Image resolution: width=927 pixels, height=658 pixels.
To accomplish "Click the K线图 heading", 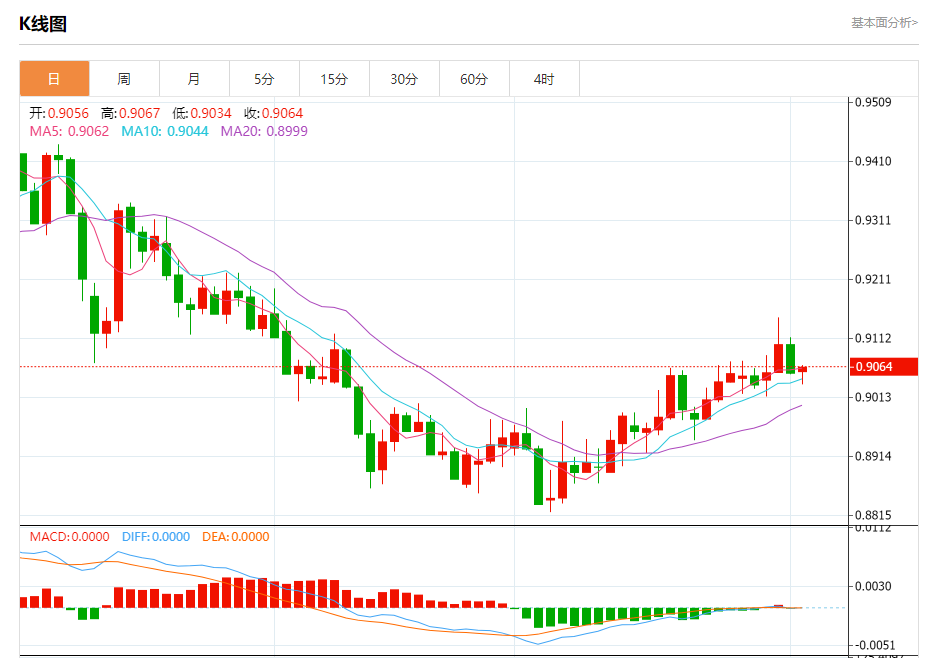I will [43, 24].
